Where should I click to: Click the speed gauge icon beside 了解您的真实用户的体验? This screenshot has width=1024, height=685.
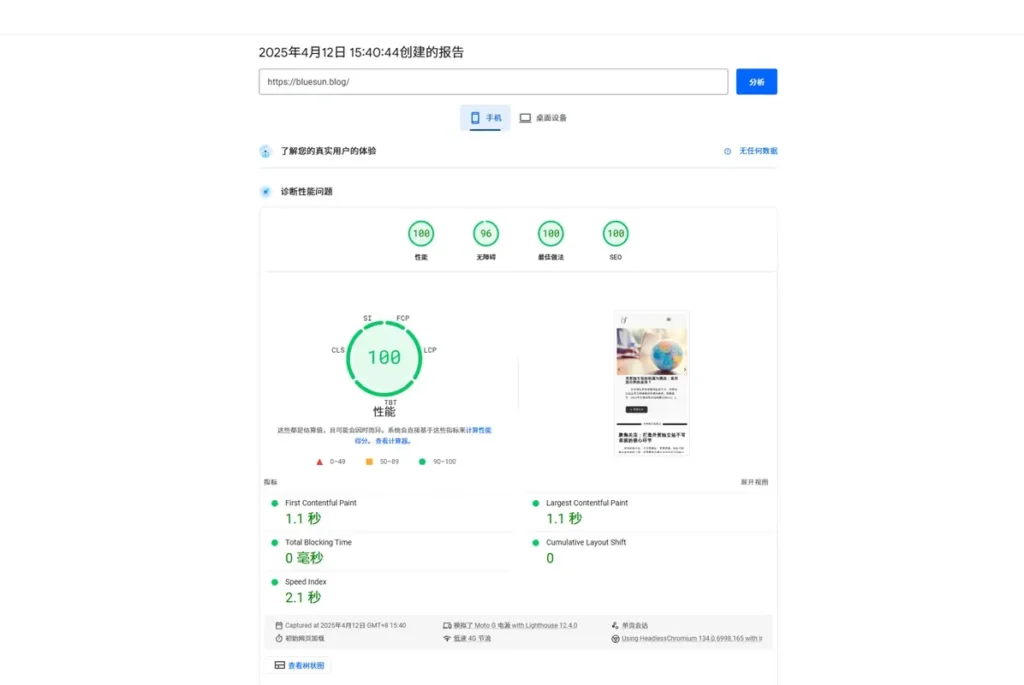click(x=264, y=152)
